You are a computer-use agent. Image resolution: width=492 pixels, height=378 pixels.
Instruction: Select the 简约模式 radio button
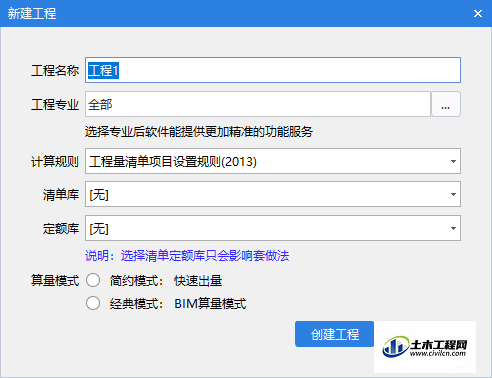click(x=93, y=280)
